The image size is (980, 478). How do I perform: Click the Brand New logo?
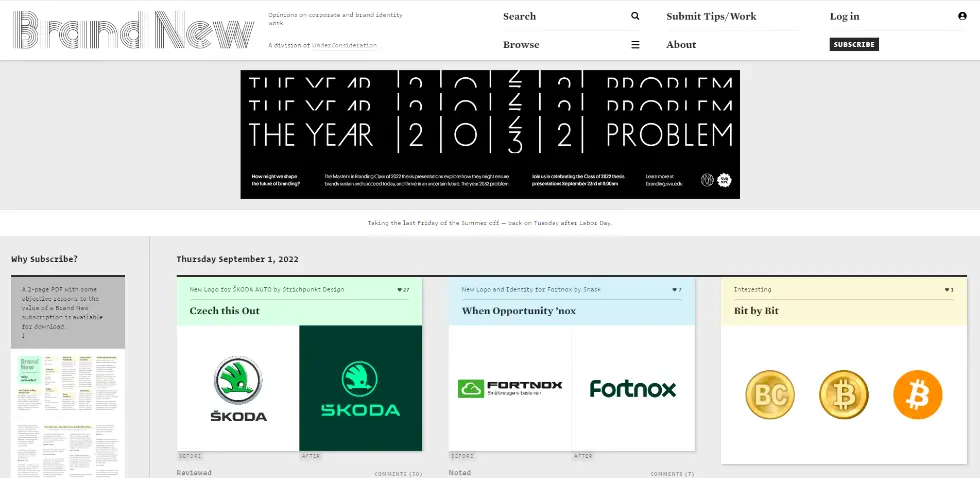[133, 30]
